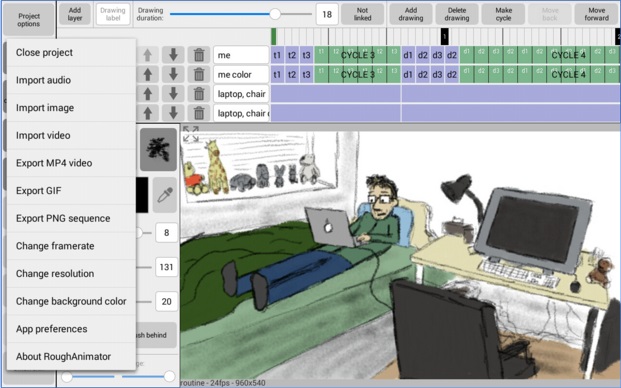
Task: Click the black current color swatch
Action: 142,195
